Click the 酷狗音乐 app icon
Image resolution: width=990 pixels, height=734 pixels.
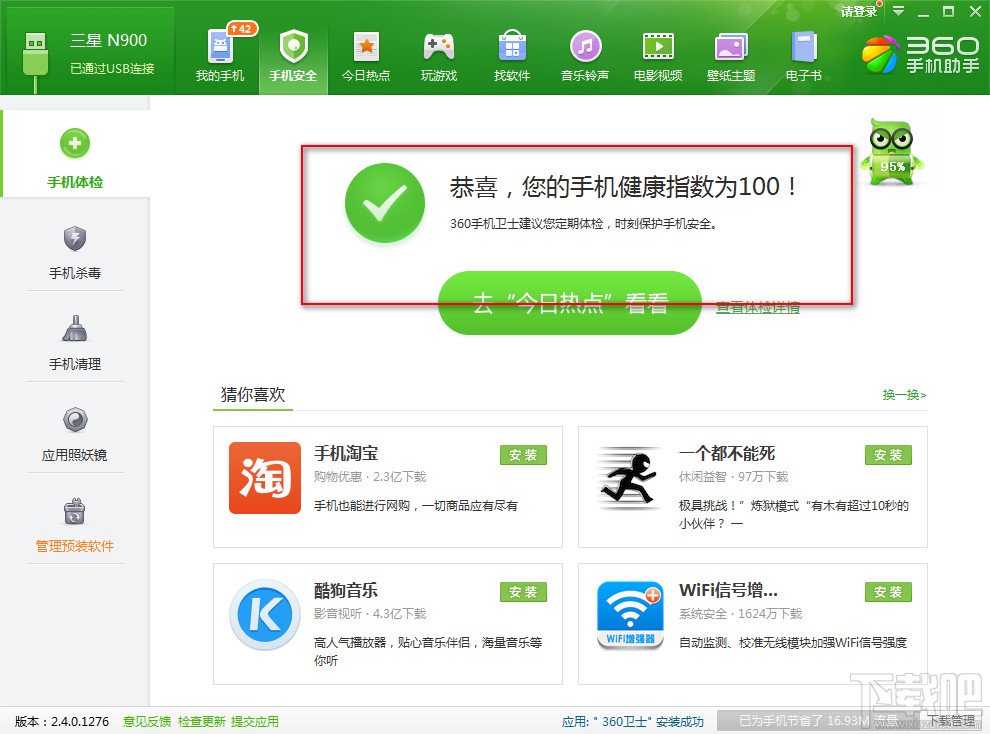point(265,615)
